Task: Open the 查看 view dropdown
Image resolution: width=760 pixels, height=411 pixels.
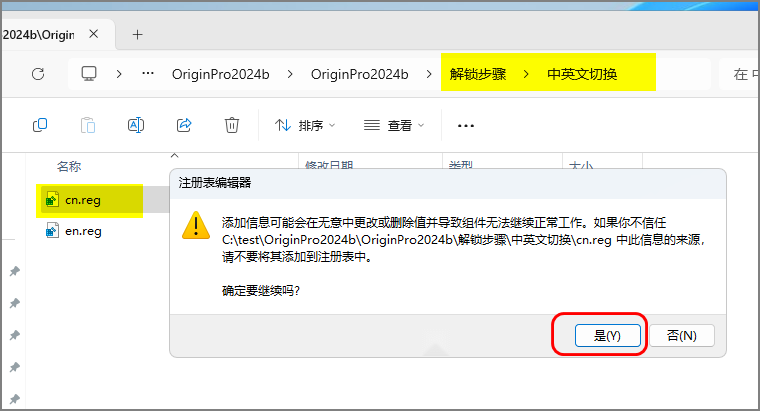Action: coord(394,126)
